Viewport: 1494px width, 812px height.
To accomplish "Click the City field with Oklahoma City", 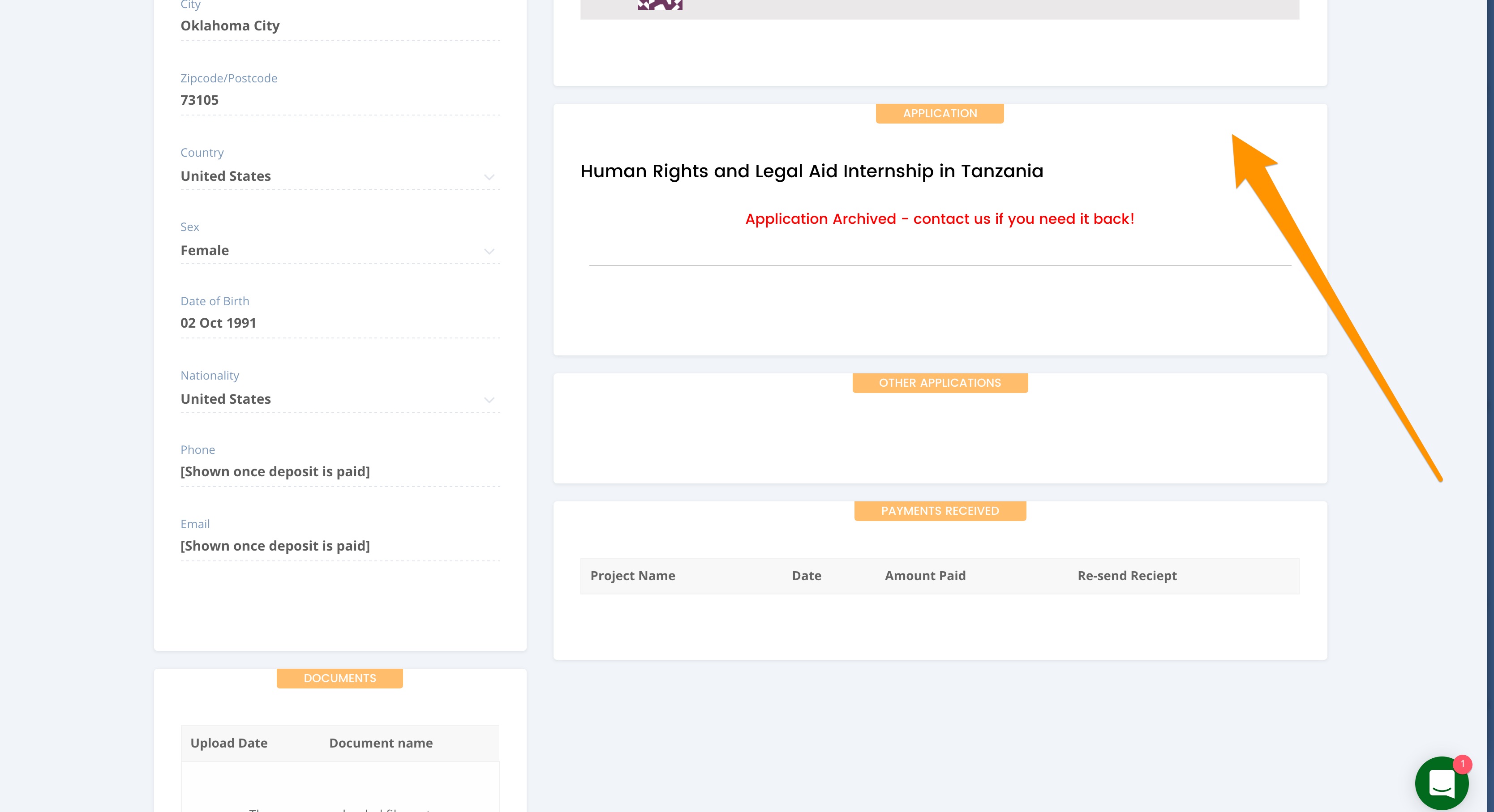I will pyautogui.click(x=339, y=26).
